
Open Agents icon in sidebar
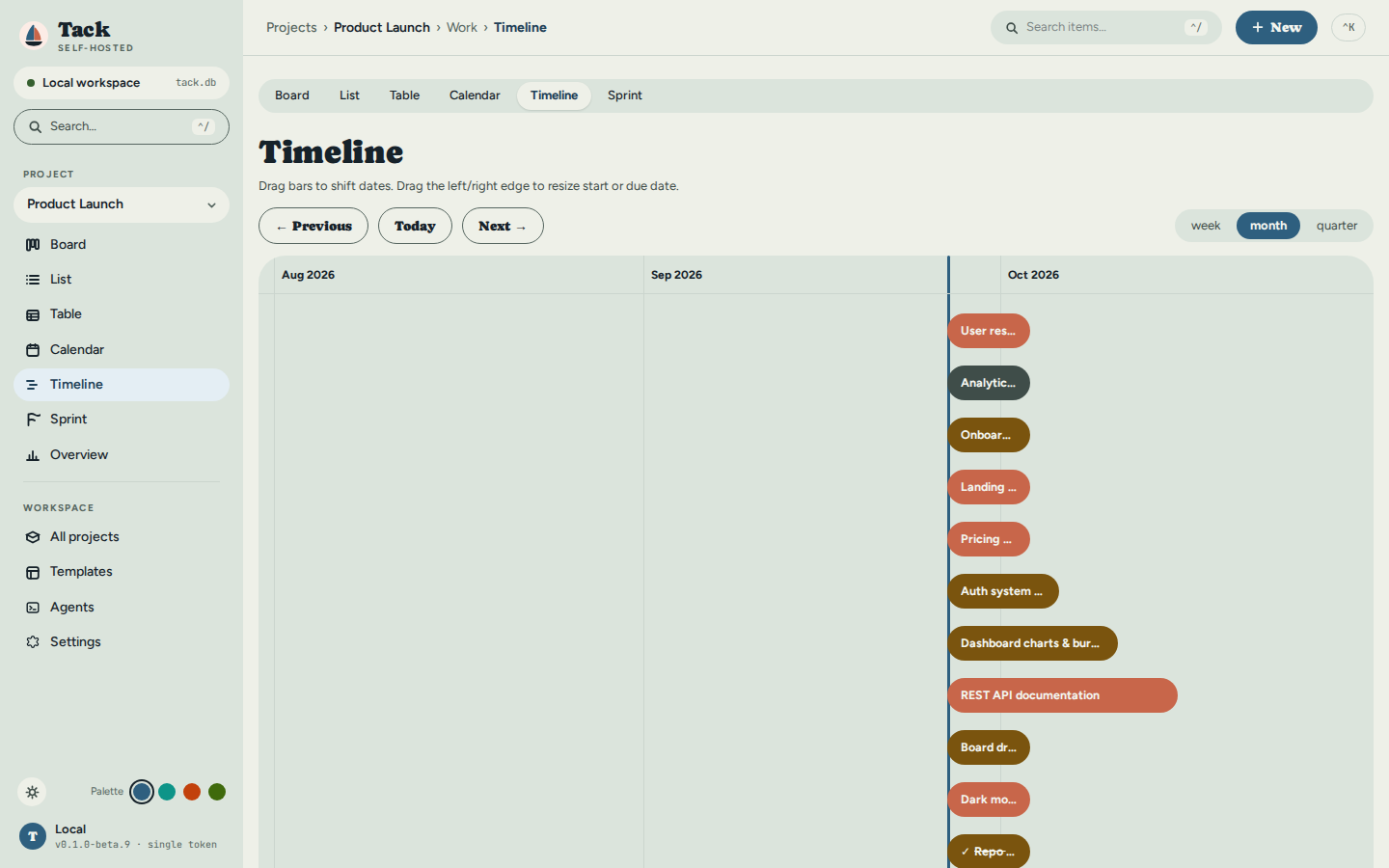coord(33,608)
